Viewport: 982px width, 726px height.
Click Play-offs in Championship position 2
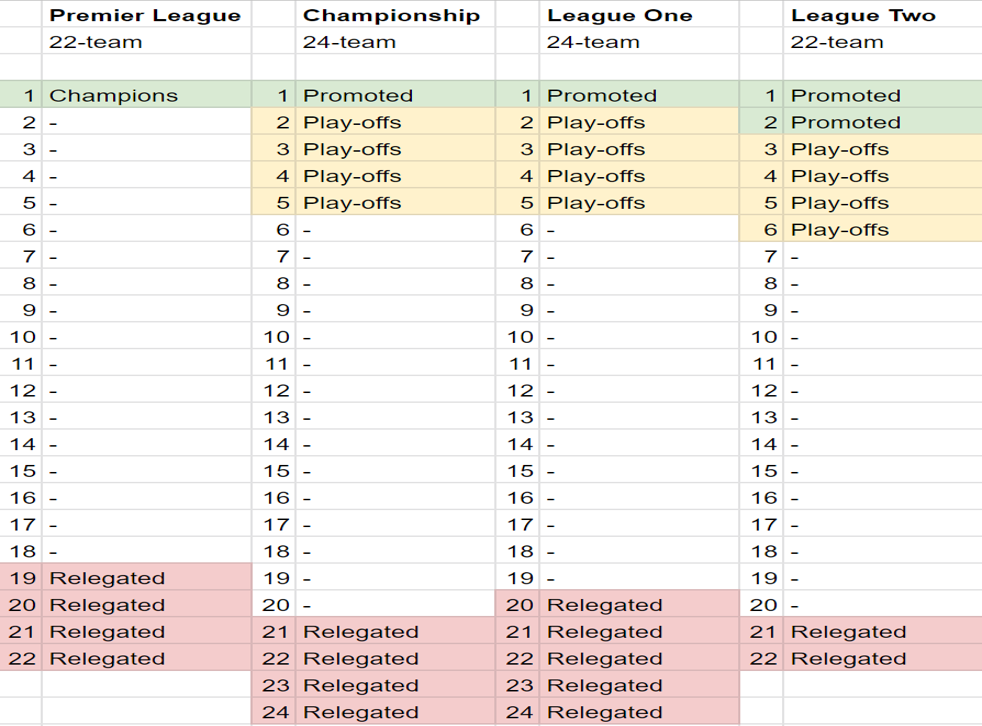click(352, 123)
